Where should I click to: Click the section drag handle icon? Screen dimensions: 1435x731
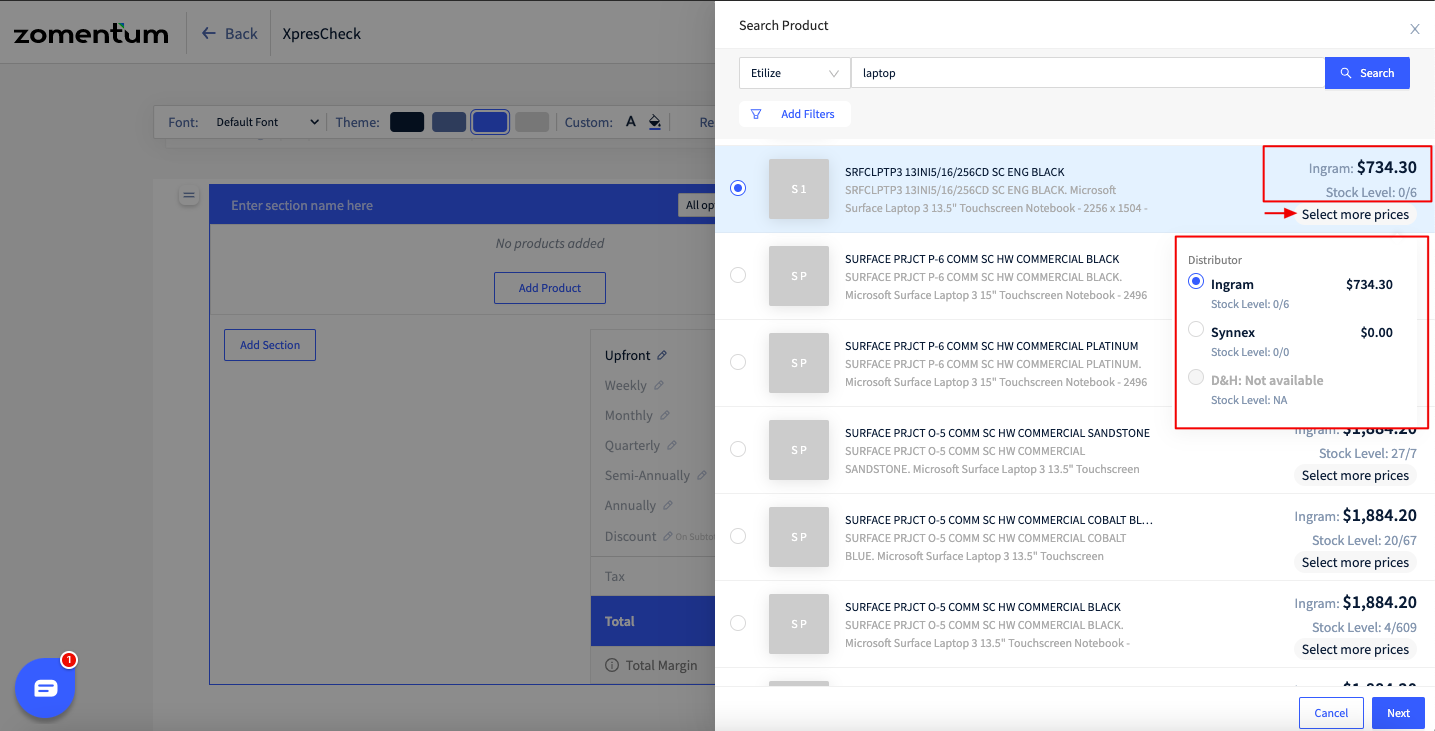pos(188,196)
